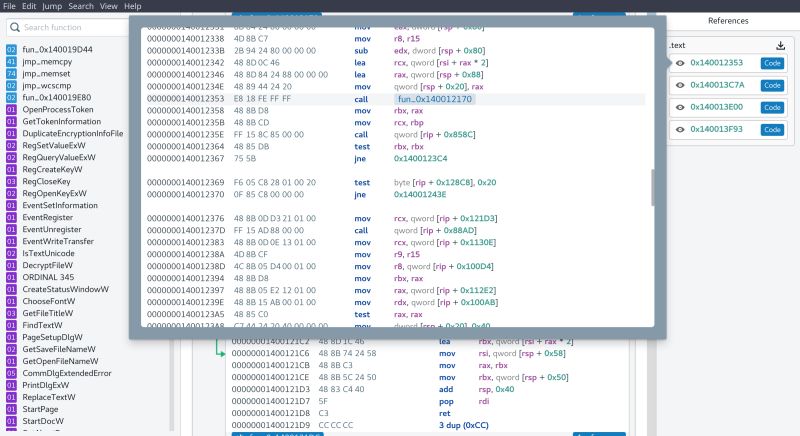Click the Search function input field
800x436 pixels.
click(69, 27)
